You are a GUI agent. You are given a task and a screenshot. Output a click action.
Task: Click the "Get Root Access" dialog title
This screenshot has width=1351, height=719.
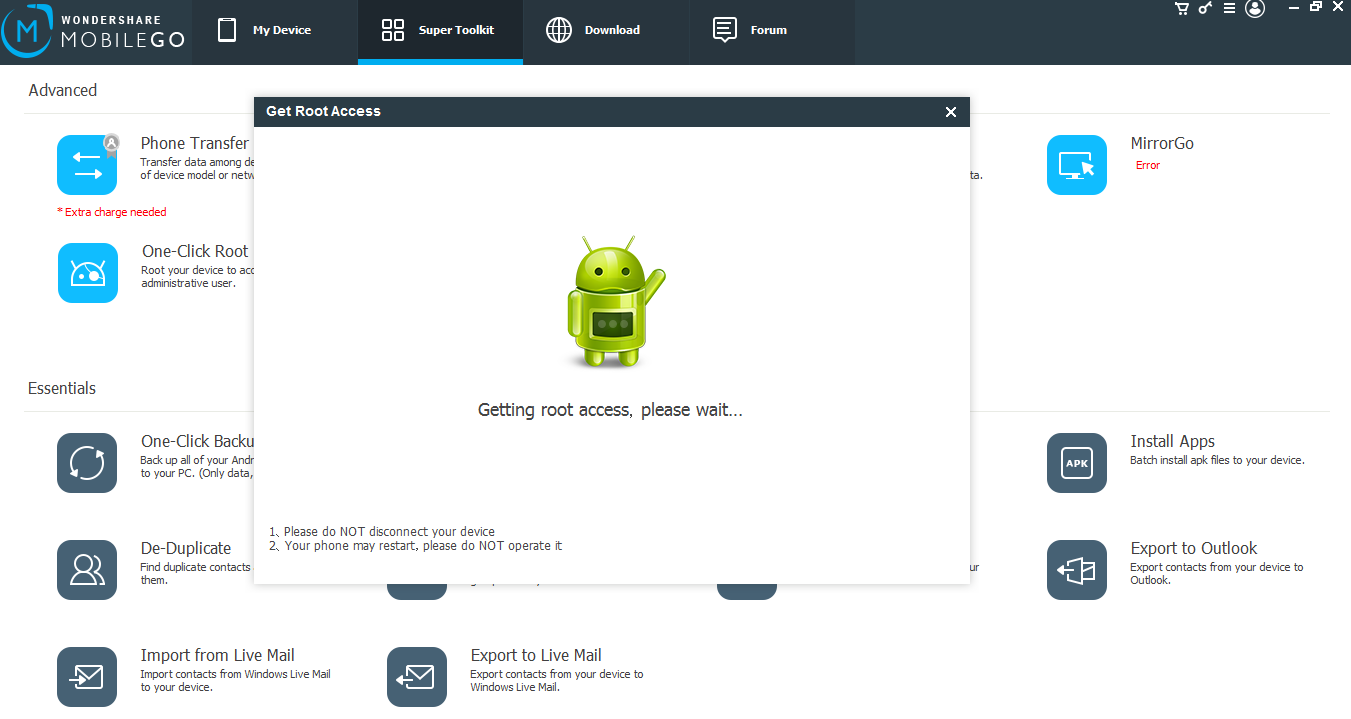(323, 111)
